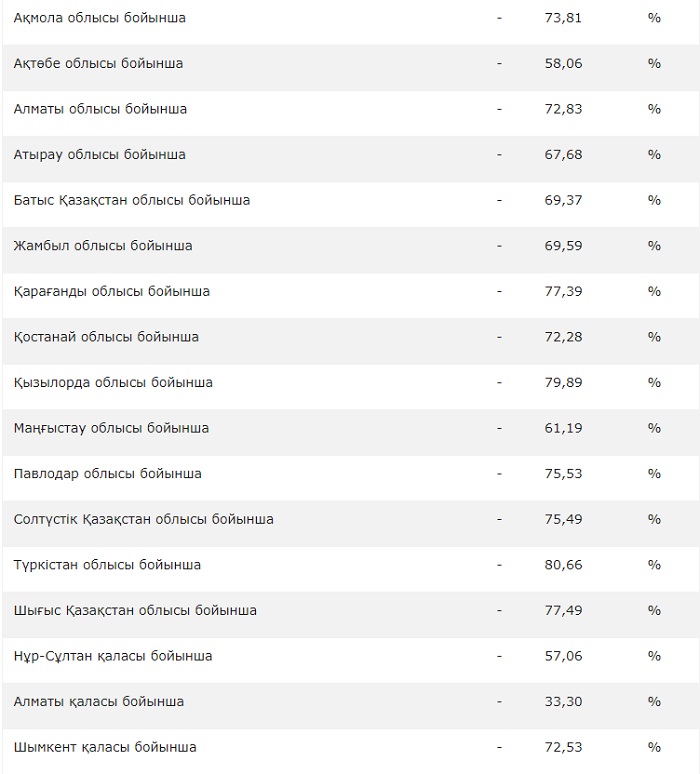Click the 80,66 percentage value
The image size is (700, 774).
566,565
